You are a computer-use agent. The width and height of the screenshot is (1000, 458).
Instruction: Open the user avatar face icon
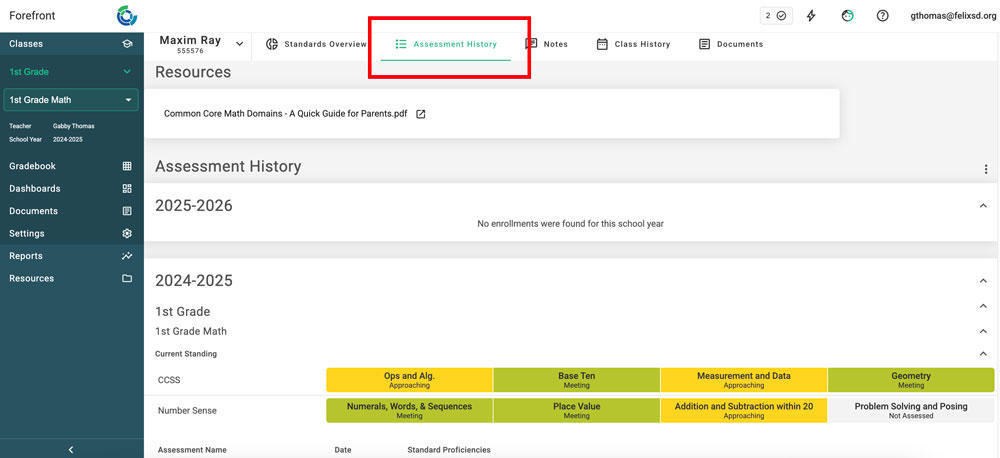click(847, 16)
